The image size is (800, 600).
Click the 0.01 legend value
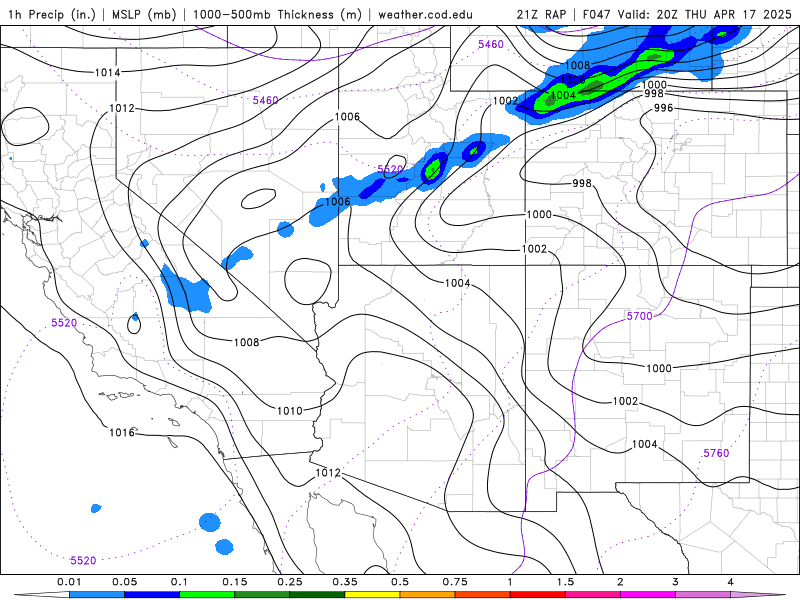click(69, 582)
